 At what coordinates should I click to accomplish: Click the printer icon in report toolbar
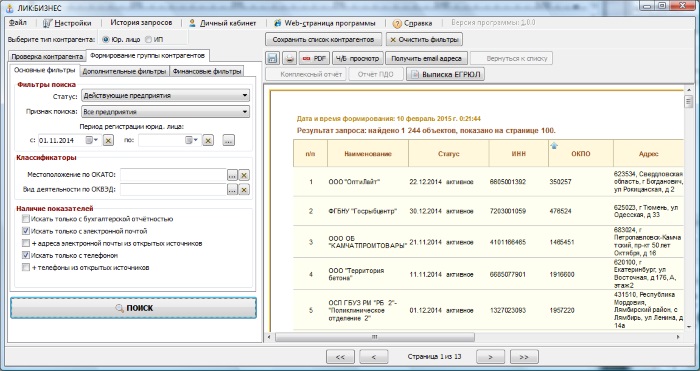(x=290, y=58)
